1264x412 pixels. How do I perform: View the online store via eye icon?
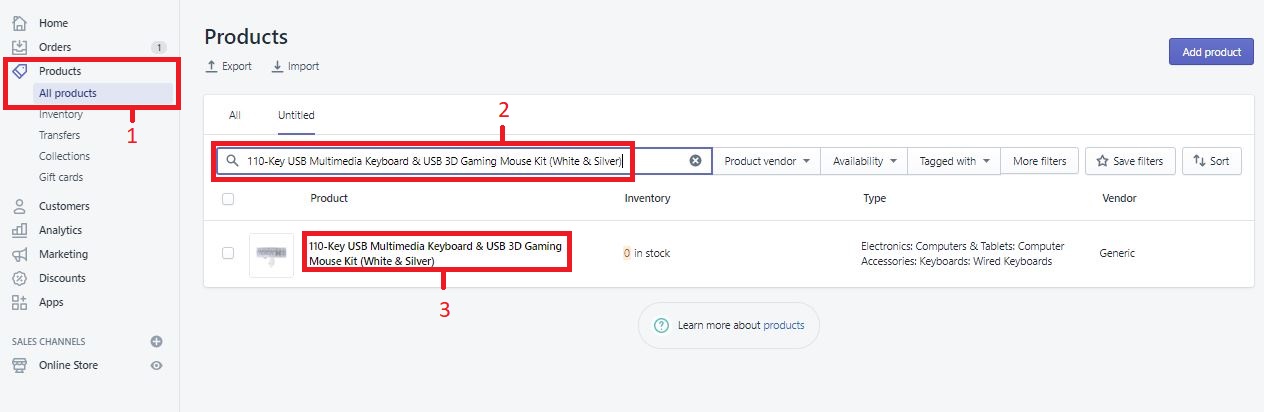point(156,365)
